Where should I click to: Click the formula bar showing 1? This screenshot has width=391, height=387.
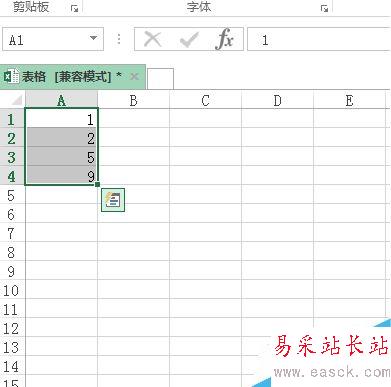pos(319,39)
